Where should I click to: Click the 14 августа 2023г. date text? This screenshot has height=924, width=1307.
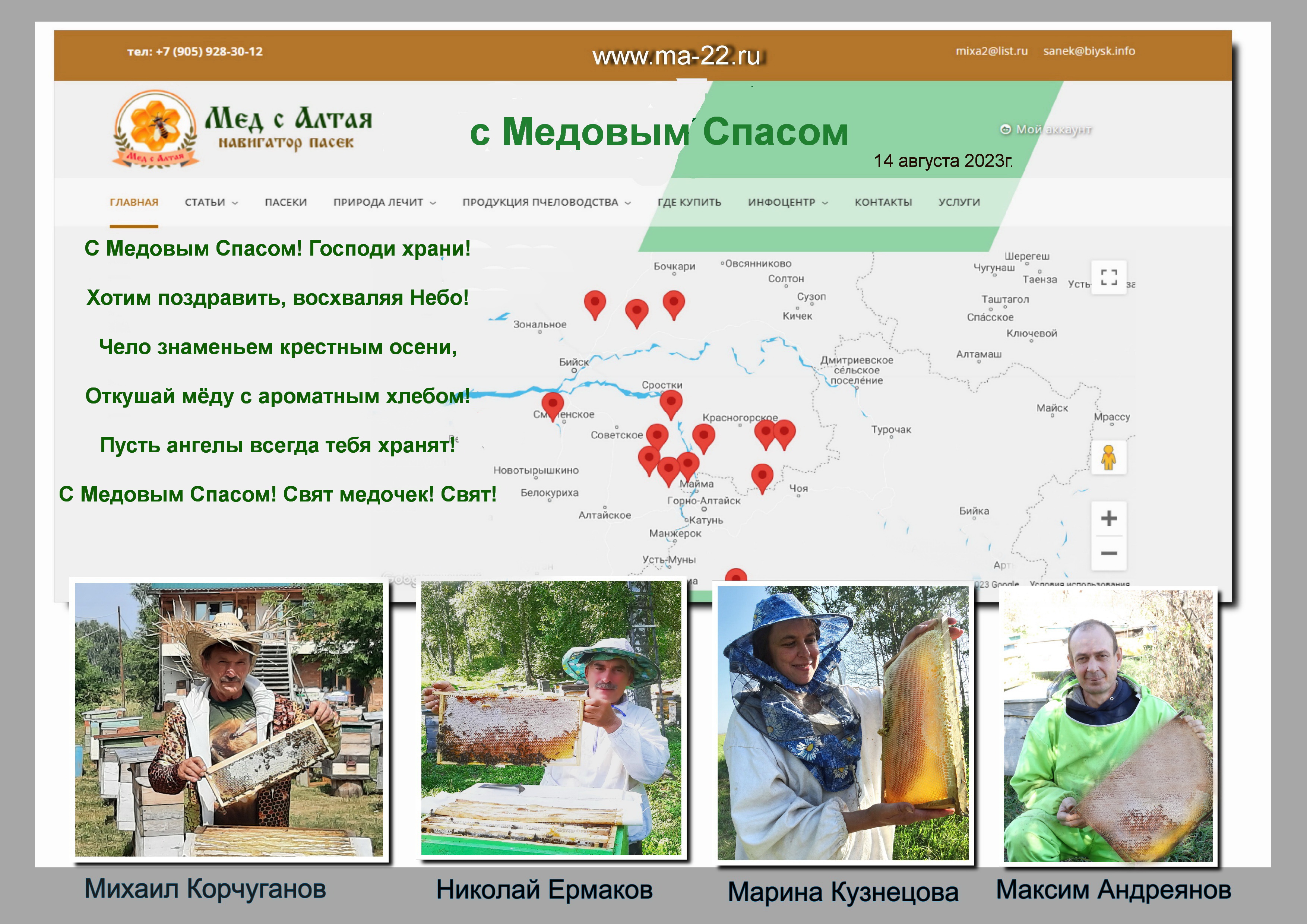point(943,161)
